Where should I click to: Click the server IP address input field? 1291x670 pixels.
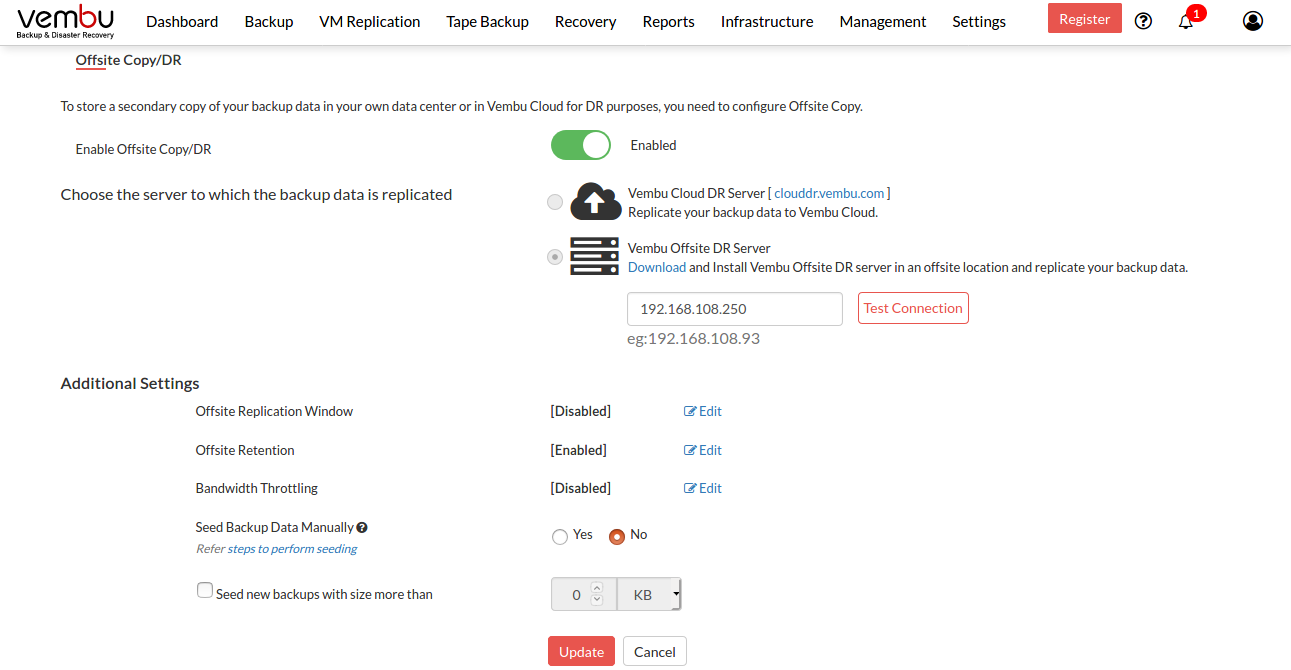coord(735,309)
